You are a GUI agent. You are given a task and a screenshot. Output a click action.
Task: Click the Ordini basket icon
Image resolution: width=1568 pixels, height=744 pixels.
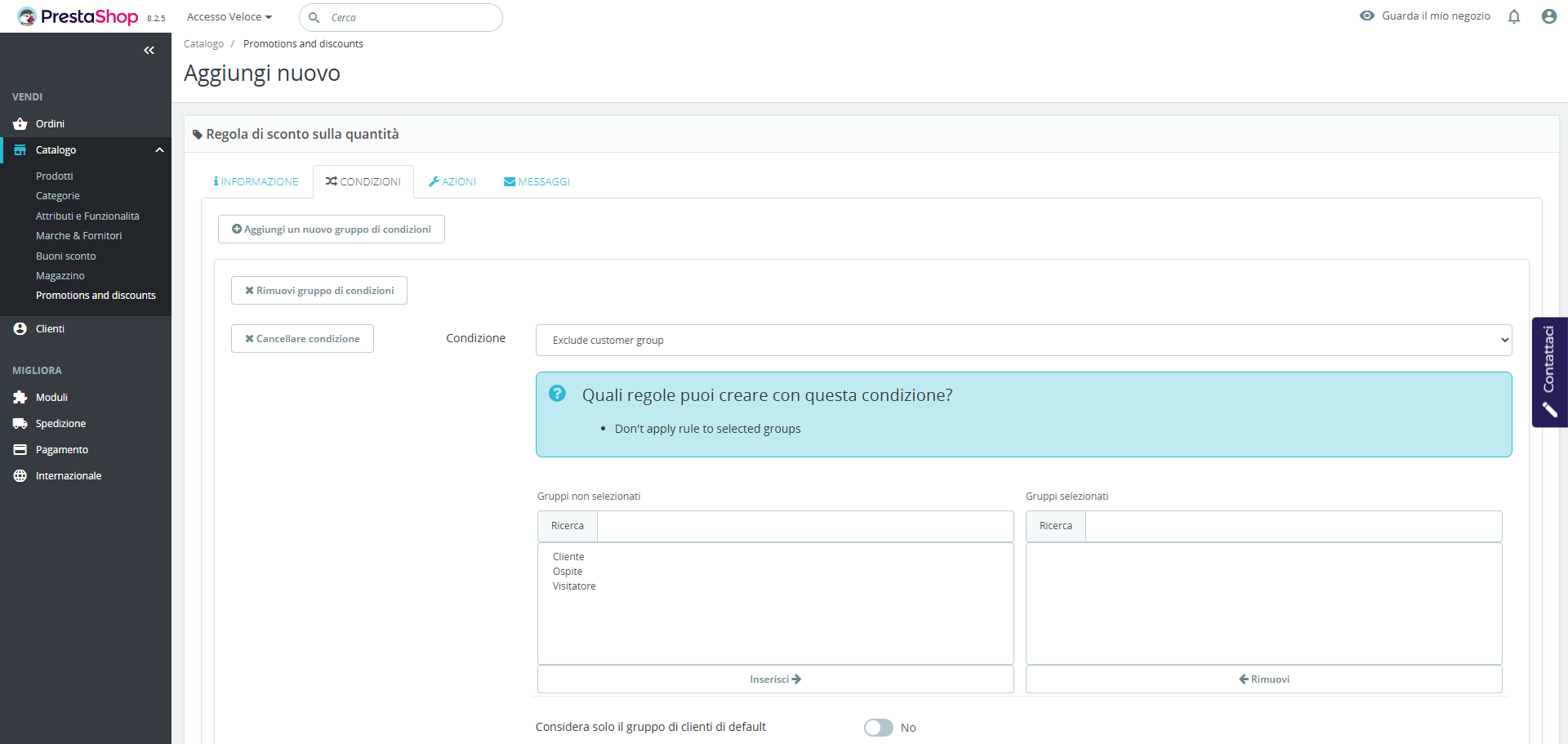[x=20, y=124]
